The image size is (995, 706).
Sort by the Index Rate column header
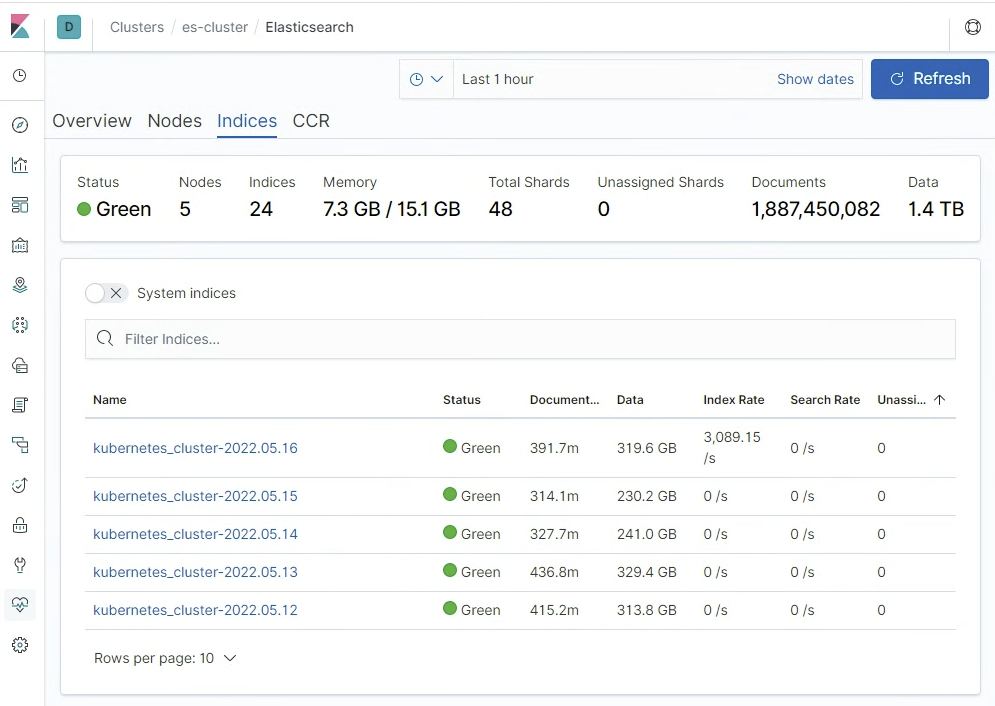pyautogui.click(x=734, y=400)
